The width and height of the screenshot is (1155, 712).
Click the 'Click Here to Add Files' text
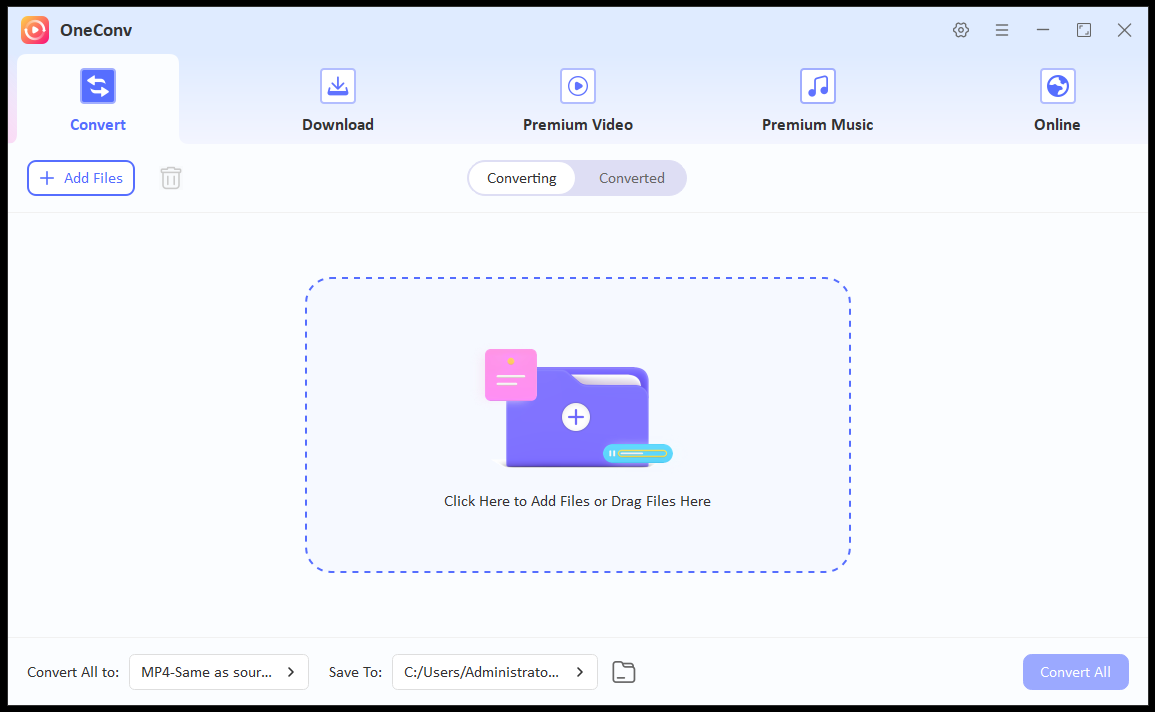577,501
